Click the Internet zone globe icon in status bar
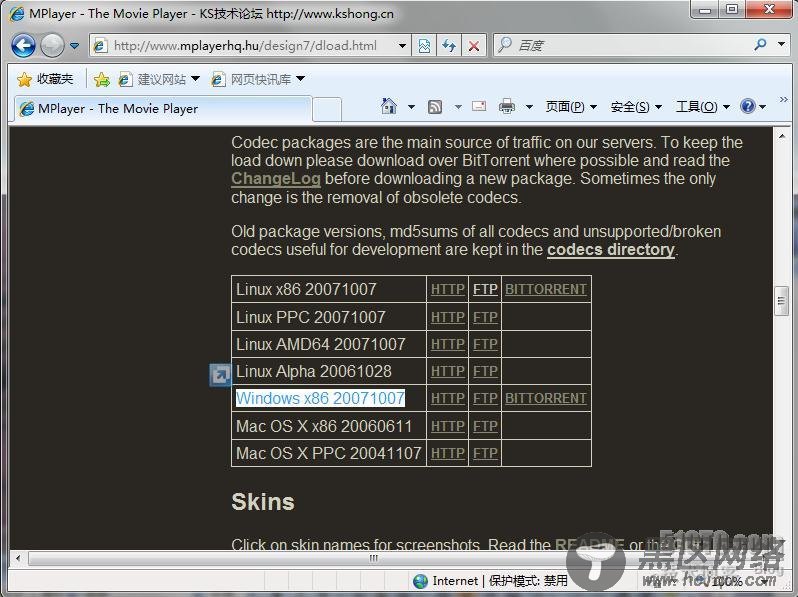 [420, 581]
